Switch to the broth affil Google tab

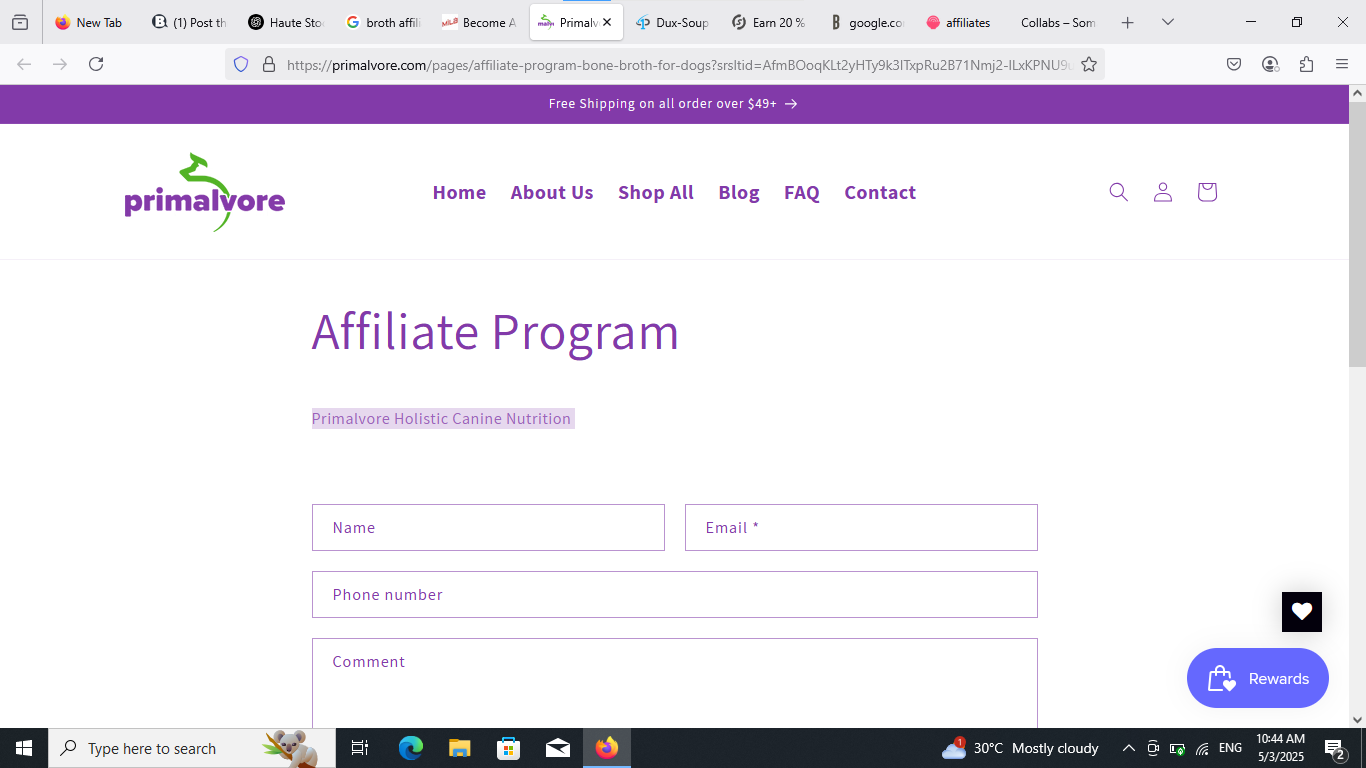coord(383,22)
